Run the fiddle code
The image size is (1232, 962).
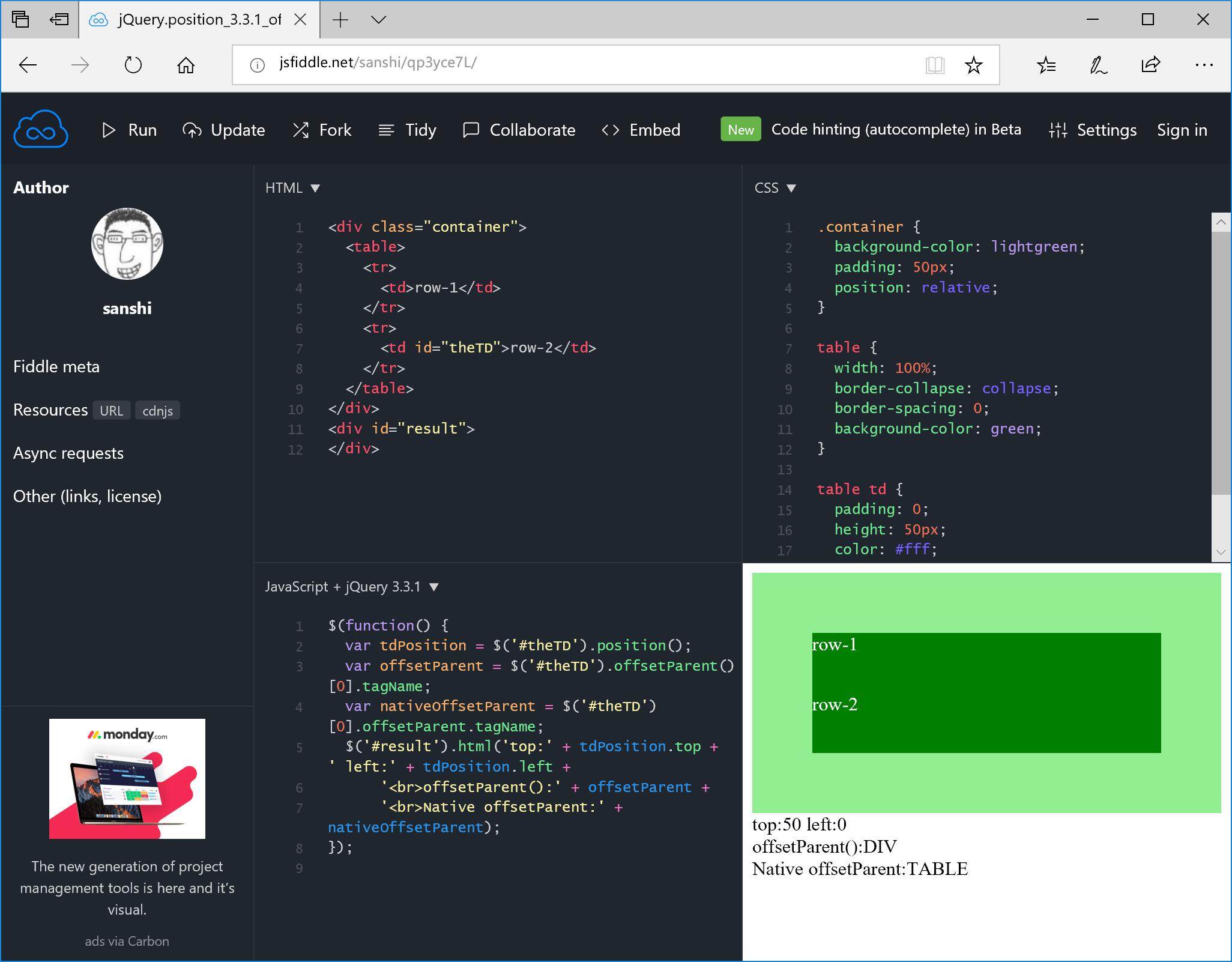[129, 130]
